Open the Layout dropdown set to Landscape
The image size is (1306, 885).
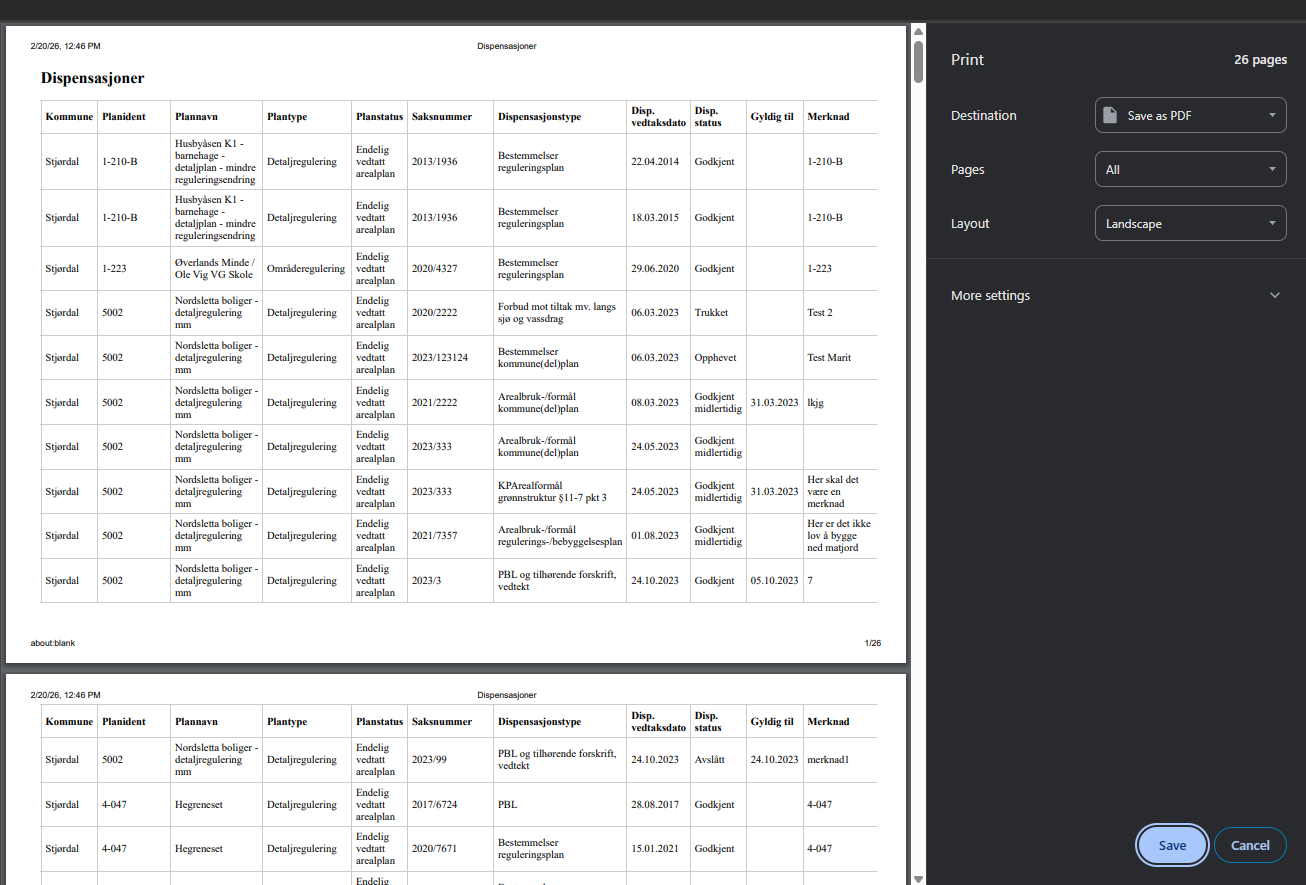(1190, 224)
